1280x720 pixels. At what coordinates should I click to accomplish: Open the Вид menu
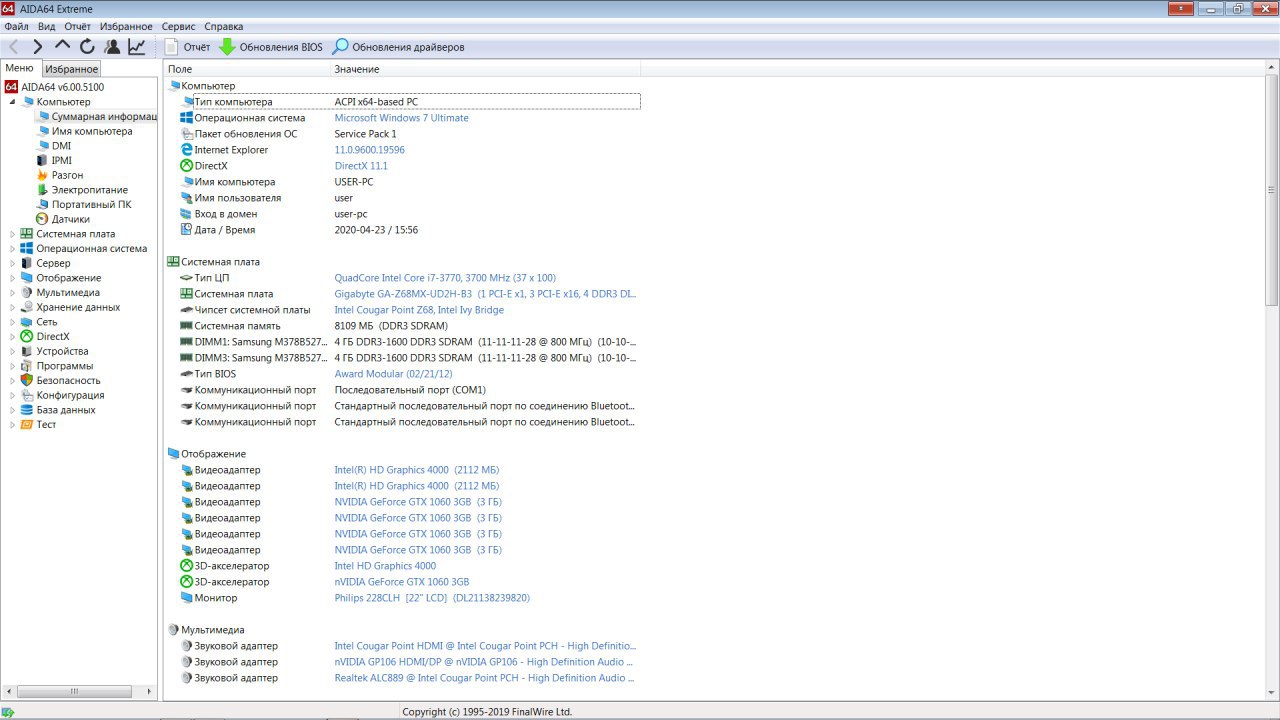tap(47, 26)
